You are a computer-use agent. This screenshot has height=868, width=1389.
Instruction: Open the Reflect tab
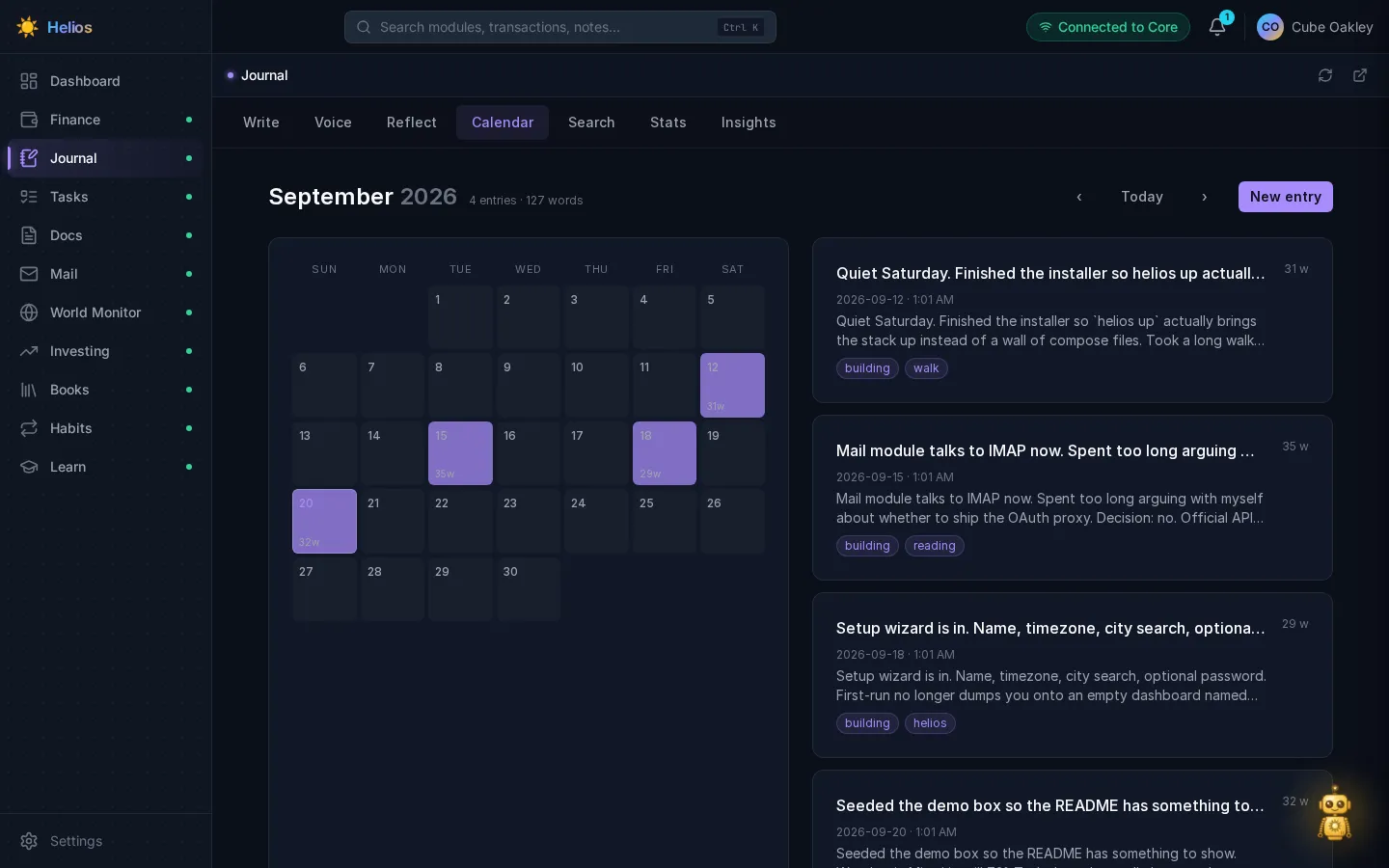pyautogui.click(x=412, y=122)
